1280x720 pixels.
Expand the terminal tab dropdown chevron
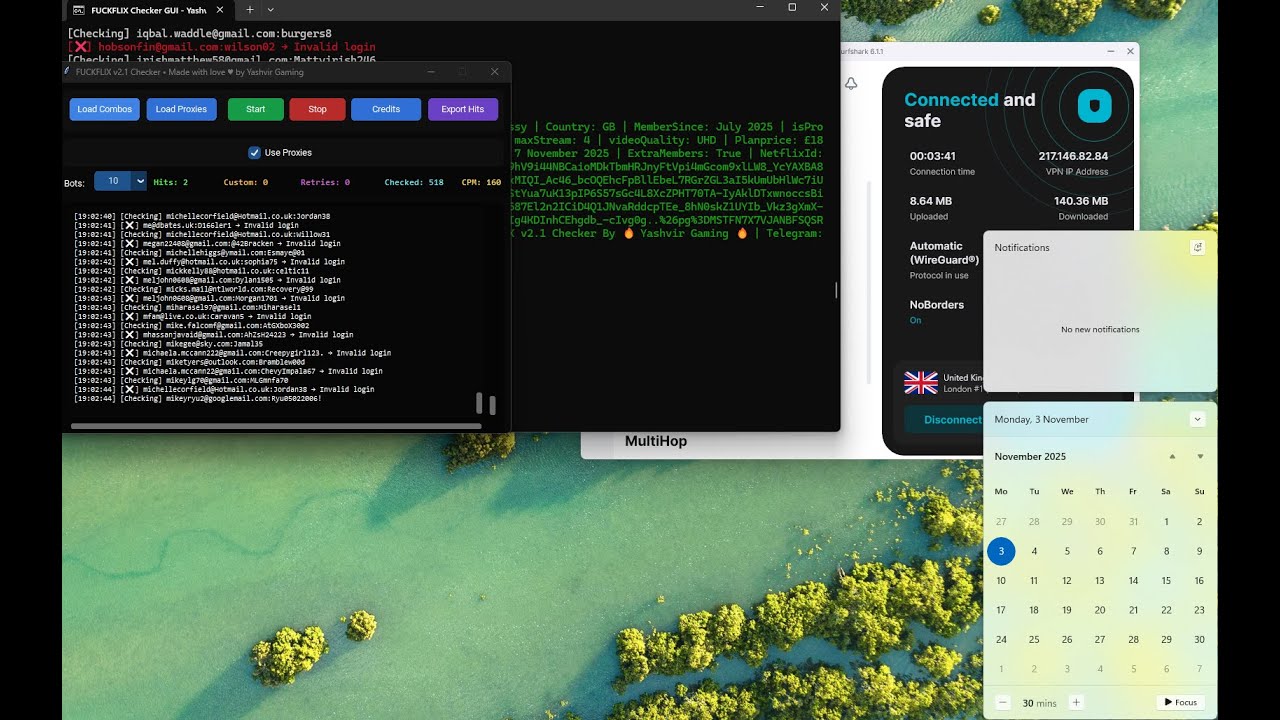point(270,9)
